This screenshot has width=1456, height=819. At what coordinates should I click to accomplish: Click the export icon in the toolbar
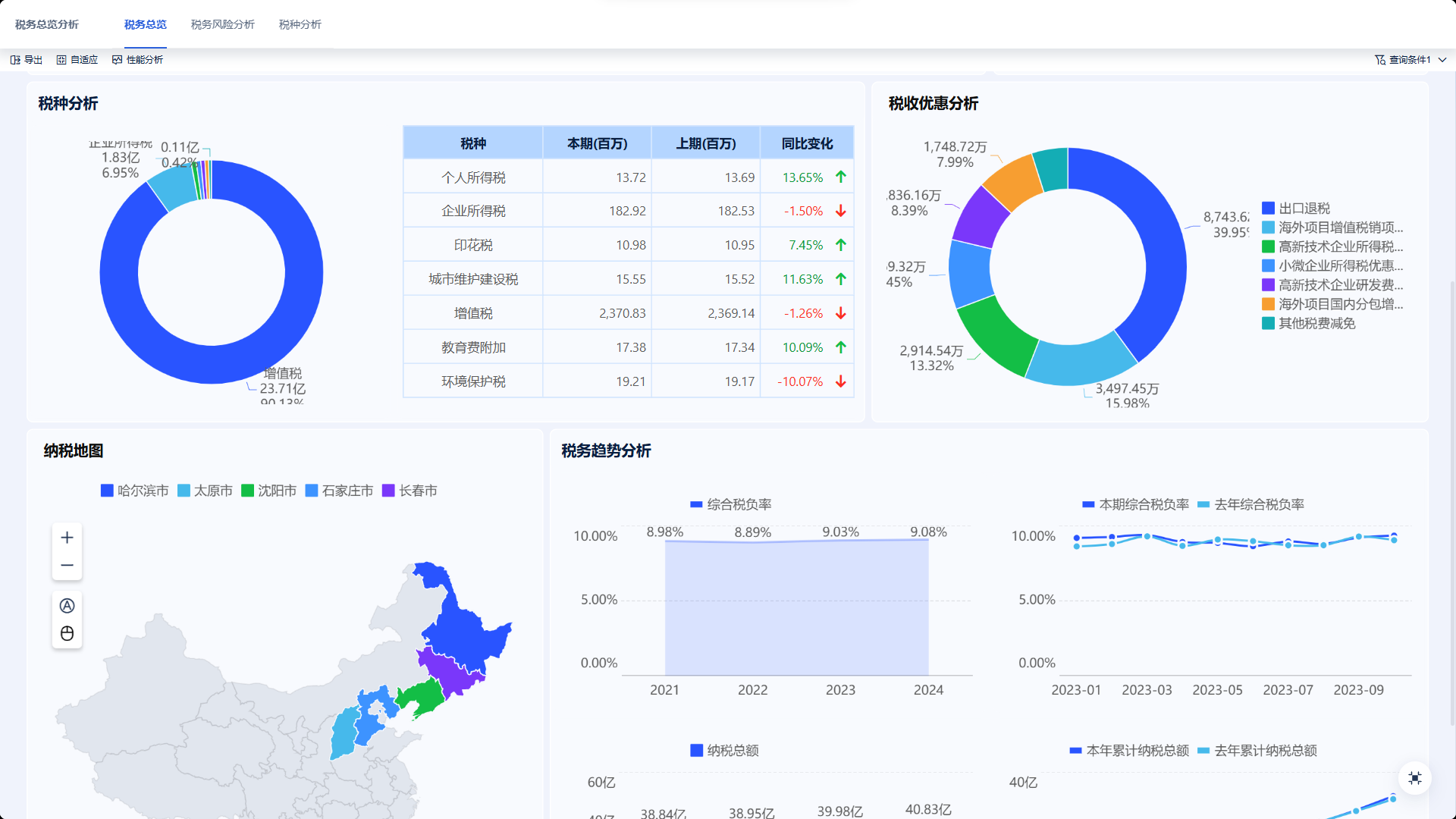click(x=15, y=60)
